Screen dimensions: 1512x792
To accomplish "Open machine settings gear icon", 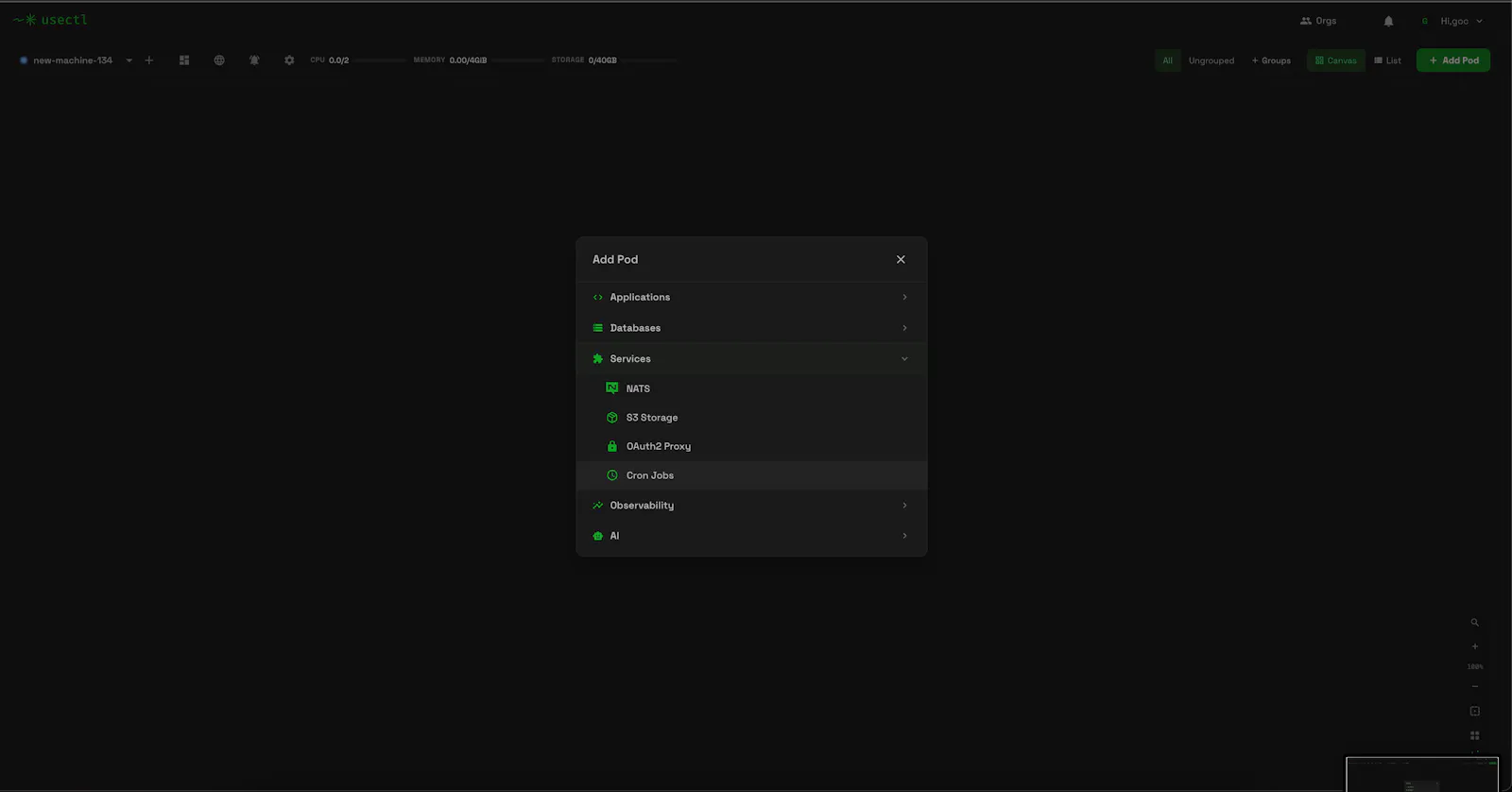I will [289, 60].
